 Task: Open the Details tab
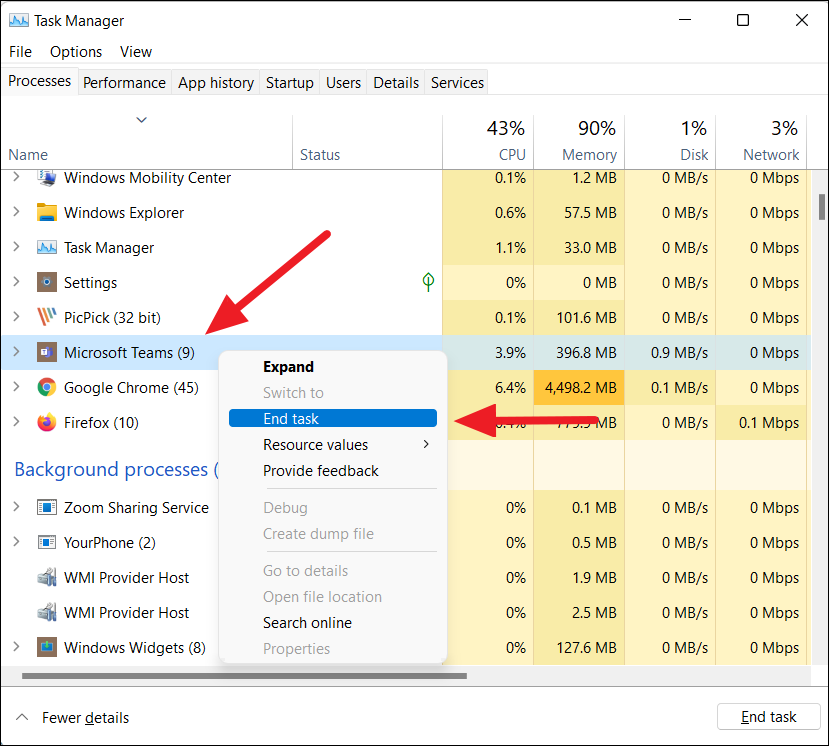(x=396, y=82)
